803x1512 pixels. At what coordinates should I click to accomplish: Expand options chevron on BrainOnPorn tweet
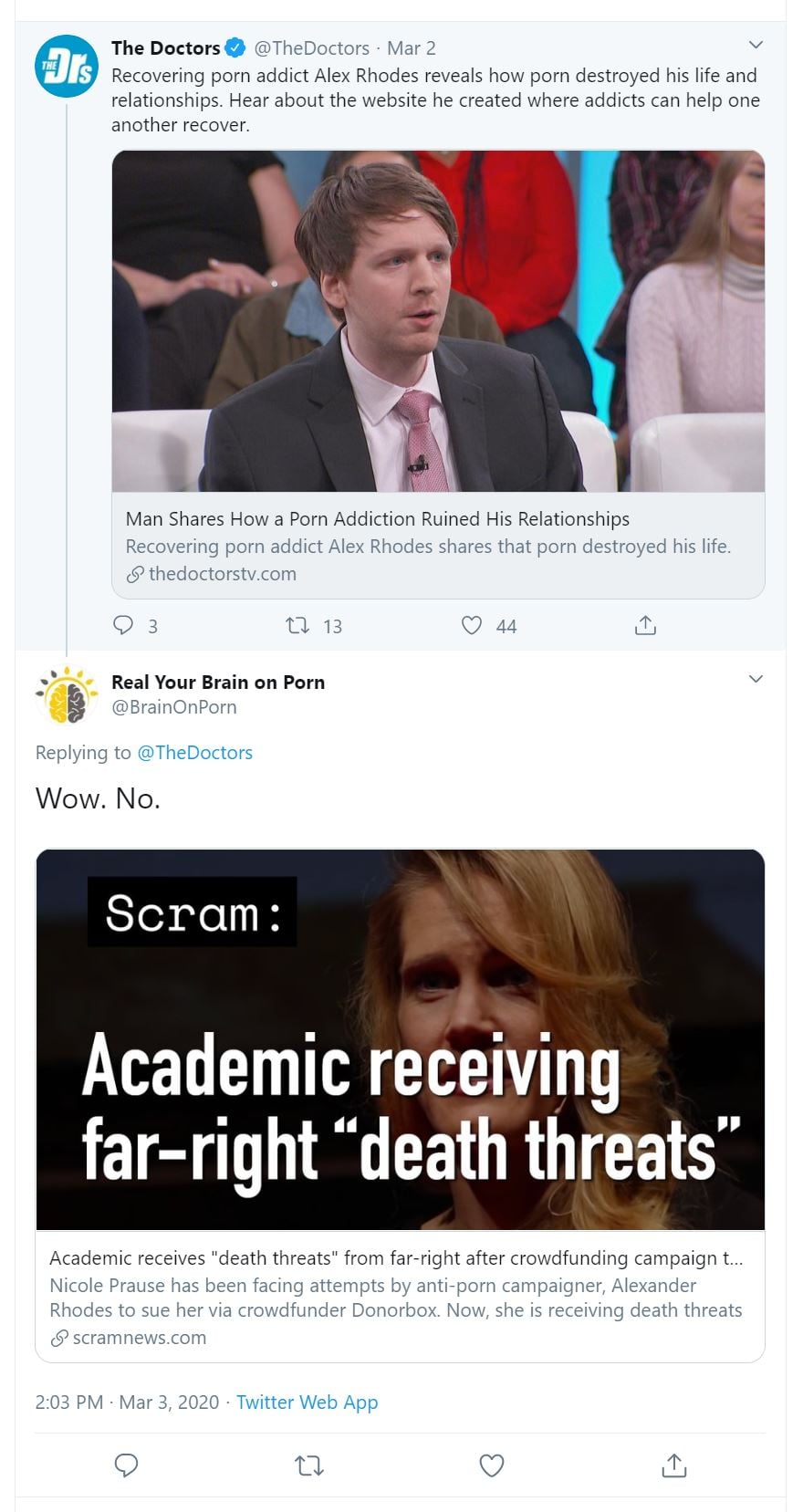(756, 679)
